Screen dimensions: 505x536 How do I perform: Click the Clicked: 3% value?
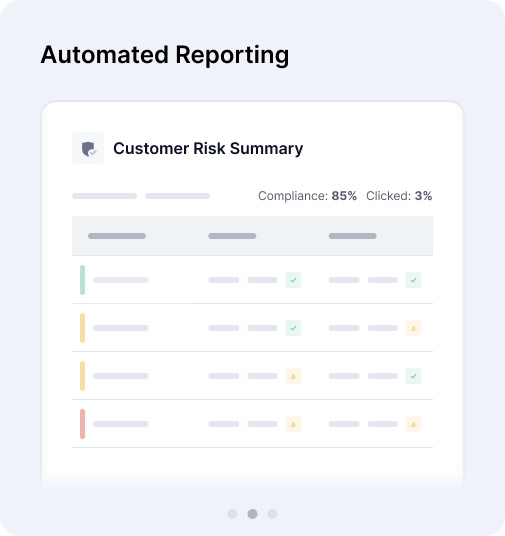(x=399, y=196)
